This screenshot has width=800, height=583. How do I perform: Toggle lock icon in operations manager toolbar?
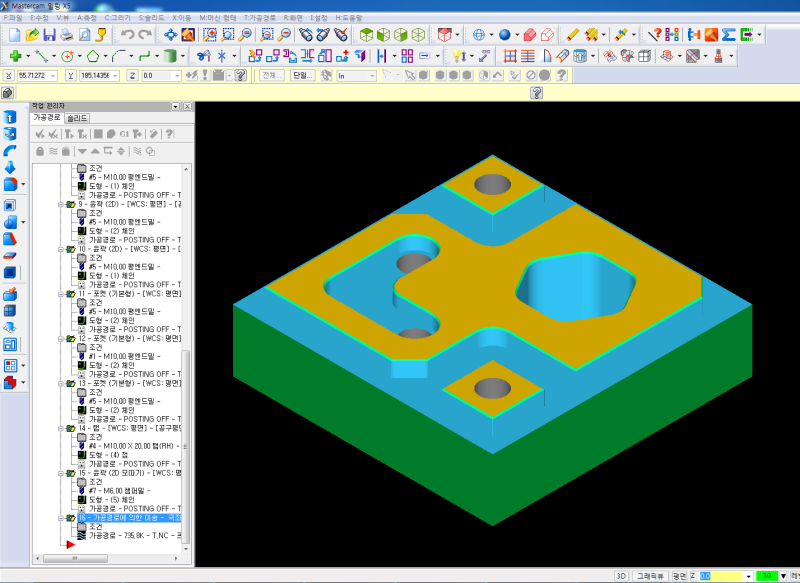pyautogui.click(x=39, y=151)
